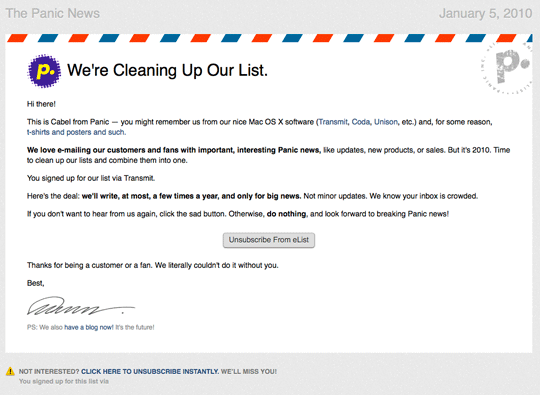Click the yellow warning triangle icon
This screenshot has width=540, height=395.
[x=10, y=371]
